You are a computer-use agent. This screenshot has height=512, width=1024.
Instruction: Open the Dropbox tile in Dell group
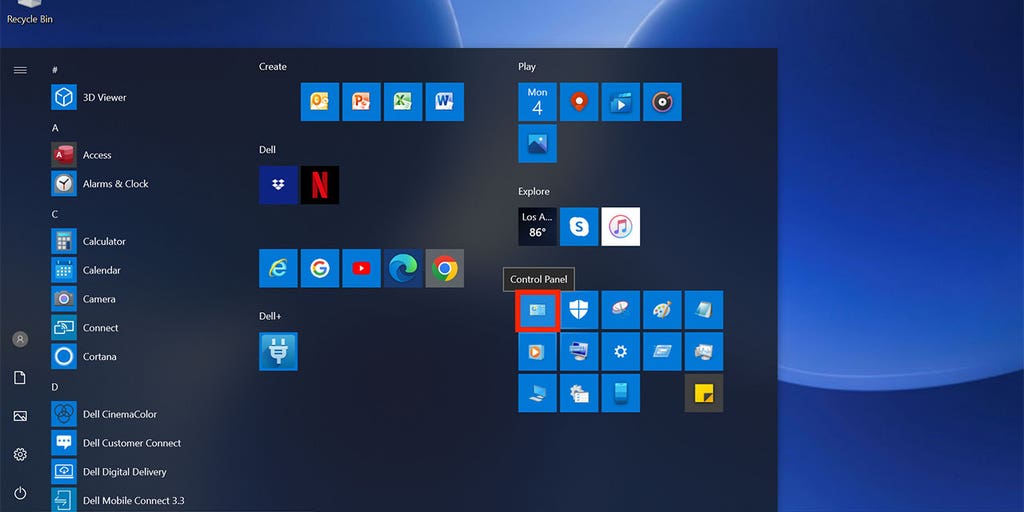point(278,185)
